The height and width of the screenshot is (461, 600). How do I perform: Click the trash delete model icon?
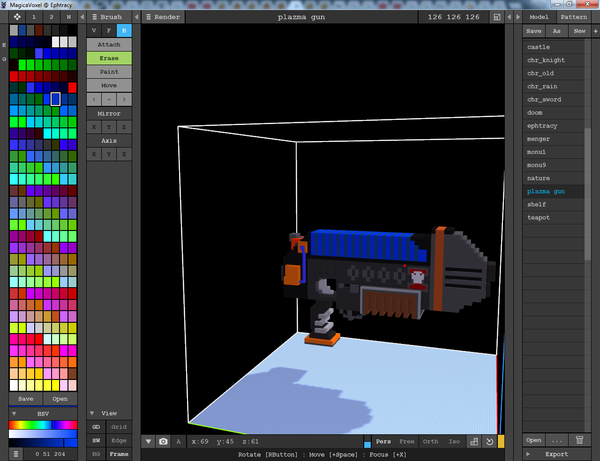click(x=578, y=439)
